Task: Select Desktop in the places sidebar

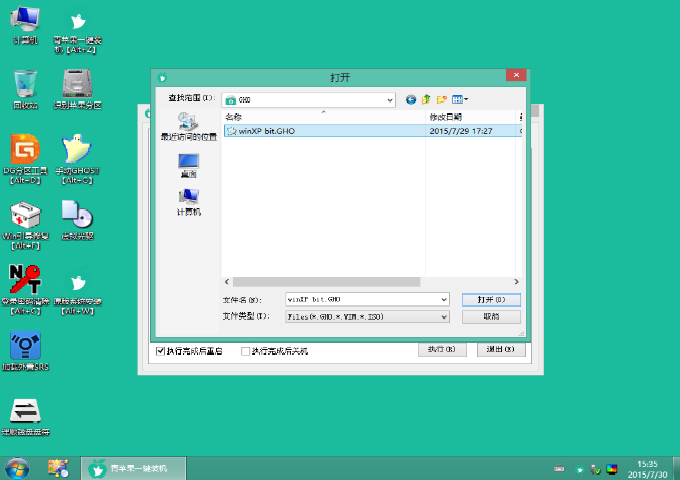Action: click(x=188, y=165)
